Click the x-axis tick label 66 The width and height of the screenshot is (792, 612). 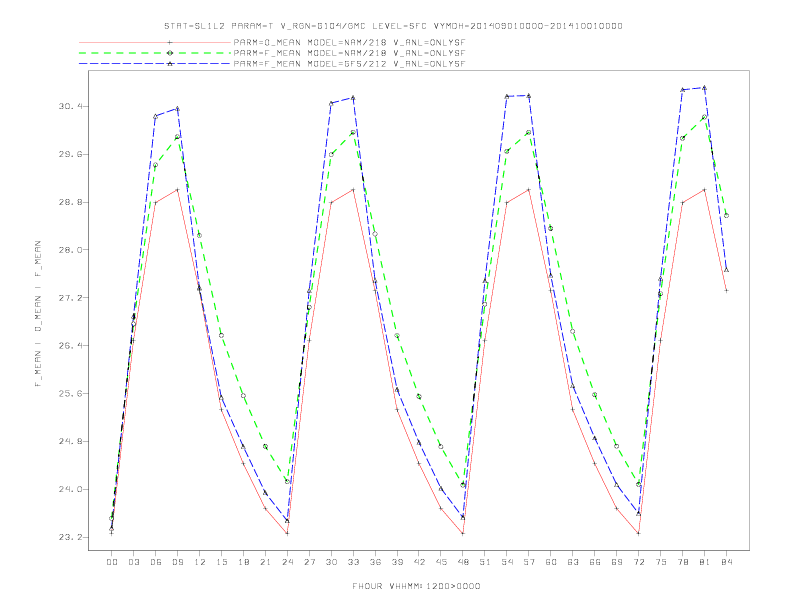coord(595,562)
